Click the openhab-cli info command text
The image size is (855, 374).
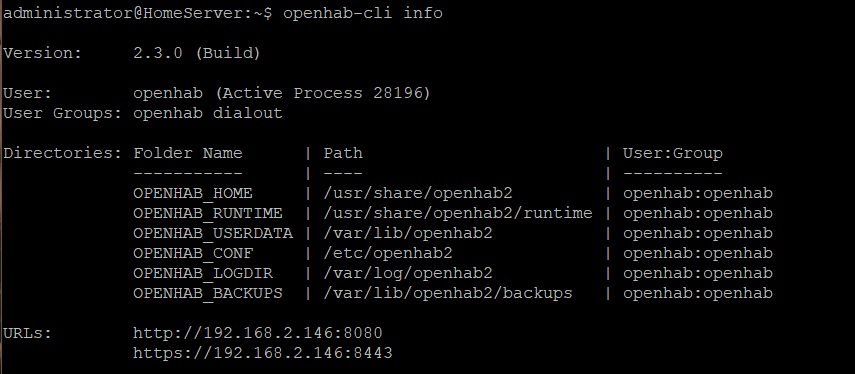pyautogui.click(x=363, y=13)
